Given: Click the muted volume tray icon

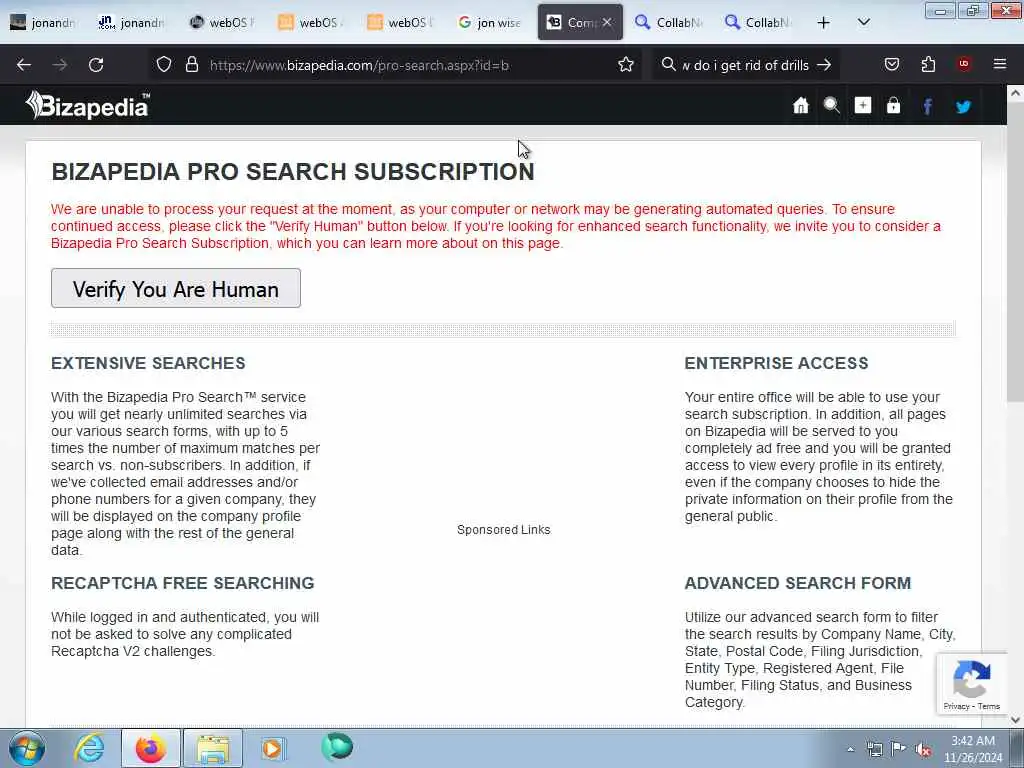Looking at the screenshot, I should [x=923, y=750].
